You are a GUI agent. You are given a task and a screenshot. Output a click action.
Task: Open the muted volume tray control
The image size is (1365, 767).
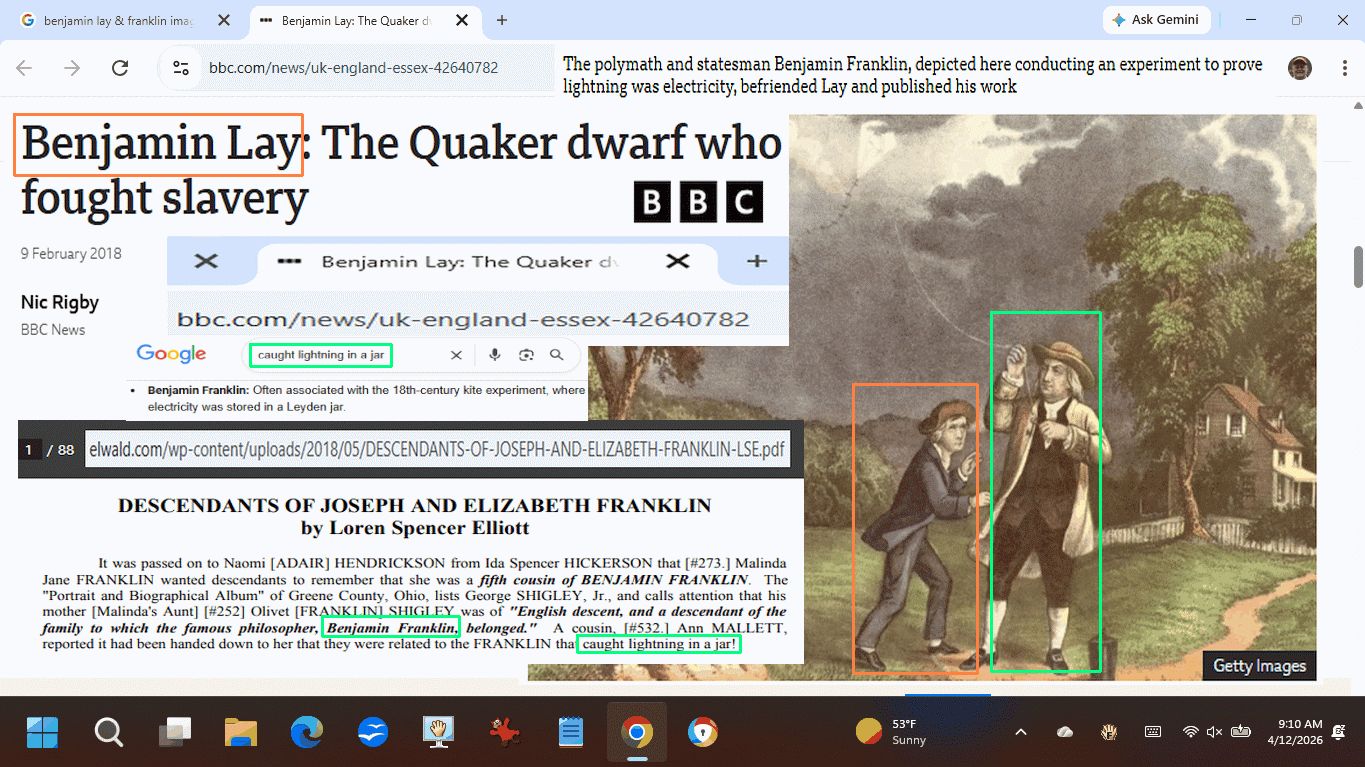coord(1215,732)
